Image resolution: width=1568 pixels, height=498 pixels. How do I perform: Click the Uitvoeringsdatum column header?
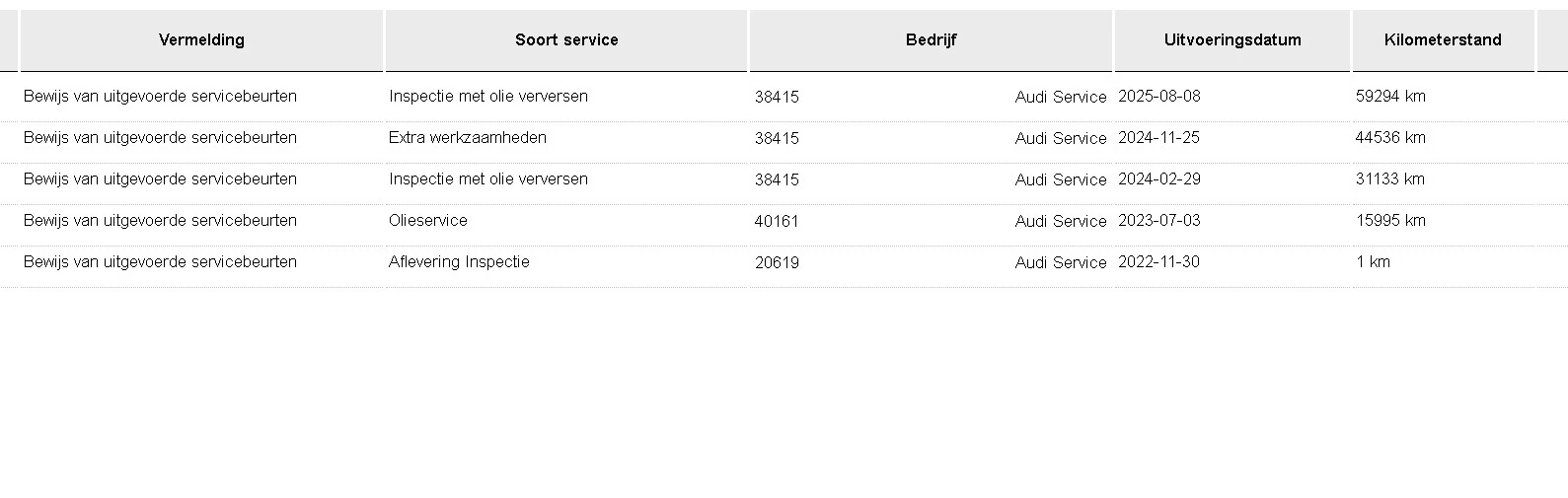(x=1232, y=40)
